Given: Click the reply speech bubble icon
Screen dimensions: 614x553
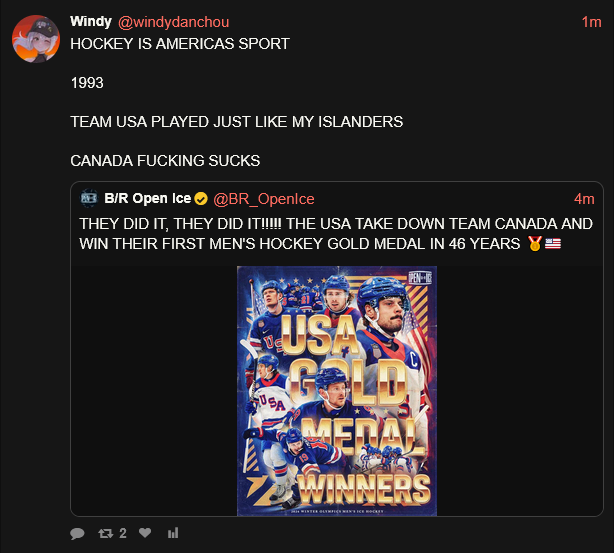Looking at the screenshot, I should click(77, 533).
